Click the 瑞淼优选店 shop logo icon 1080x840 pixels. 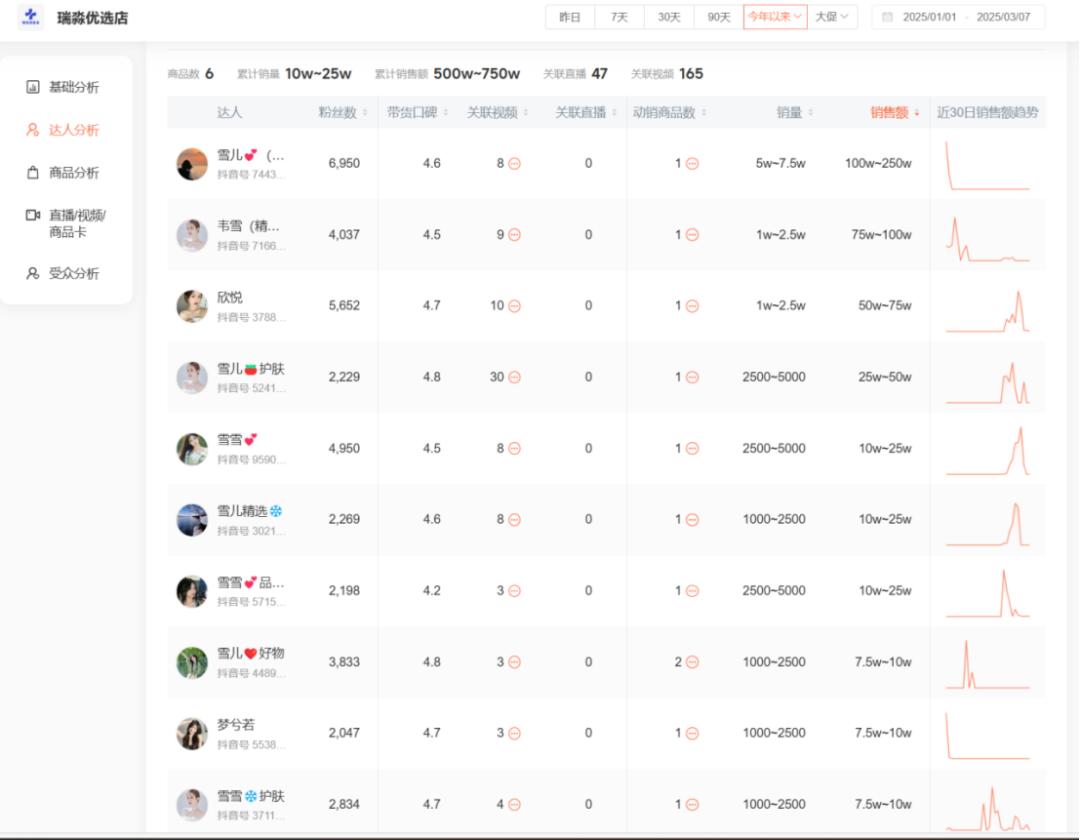point(31,17)
